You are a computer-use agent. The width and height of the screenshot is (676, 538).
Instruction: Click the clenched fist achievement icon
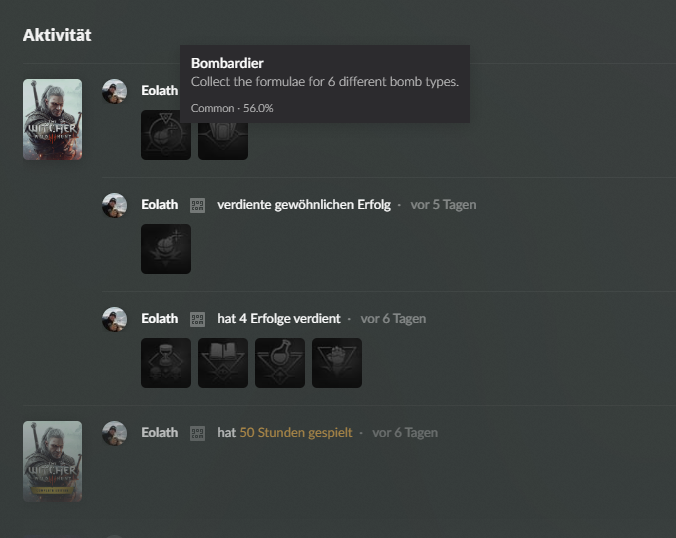(337, 363)
